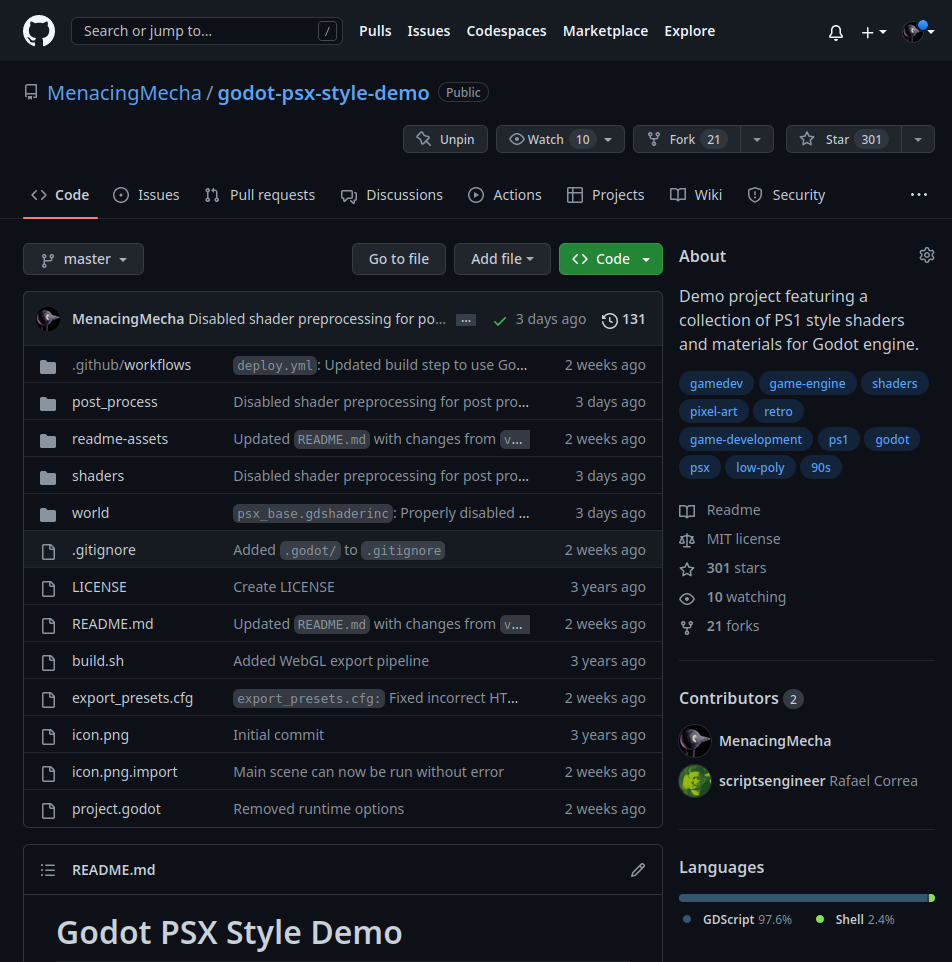
Task: Expand the Fork options dropdown arrow
Action: pyautogui.click(x=757, y=139)
